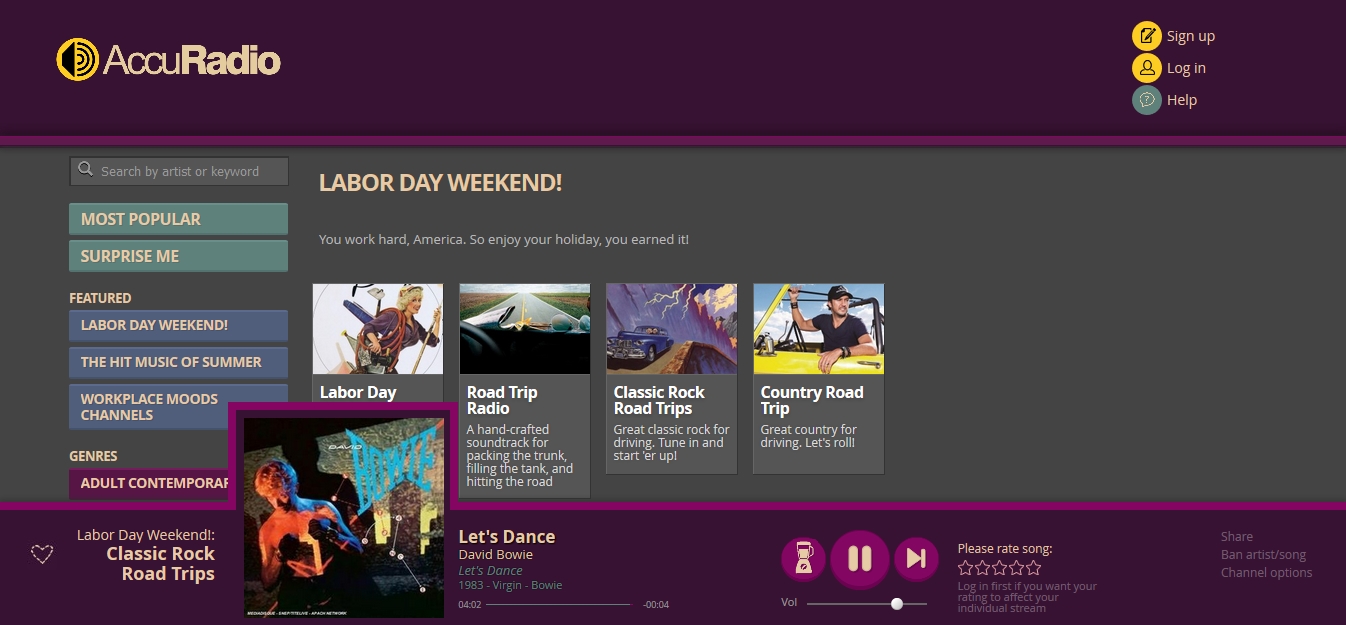Click the LABOR DAY WEEKEND! page heading
The height and width of the screenshot is (625, 1346).
441,183
